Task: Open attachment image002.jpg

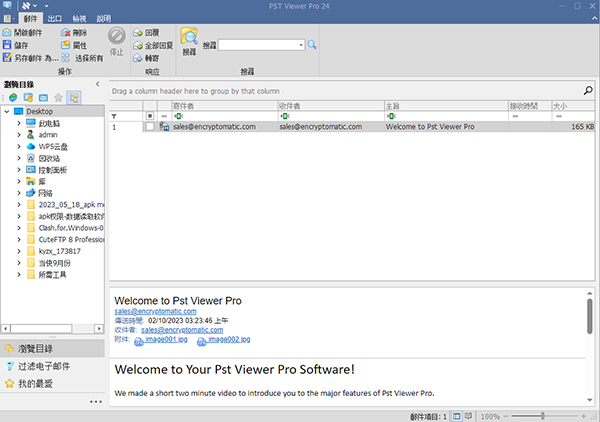Action: 223,340
